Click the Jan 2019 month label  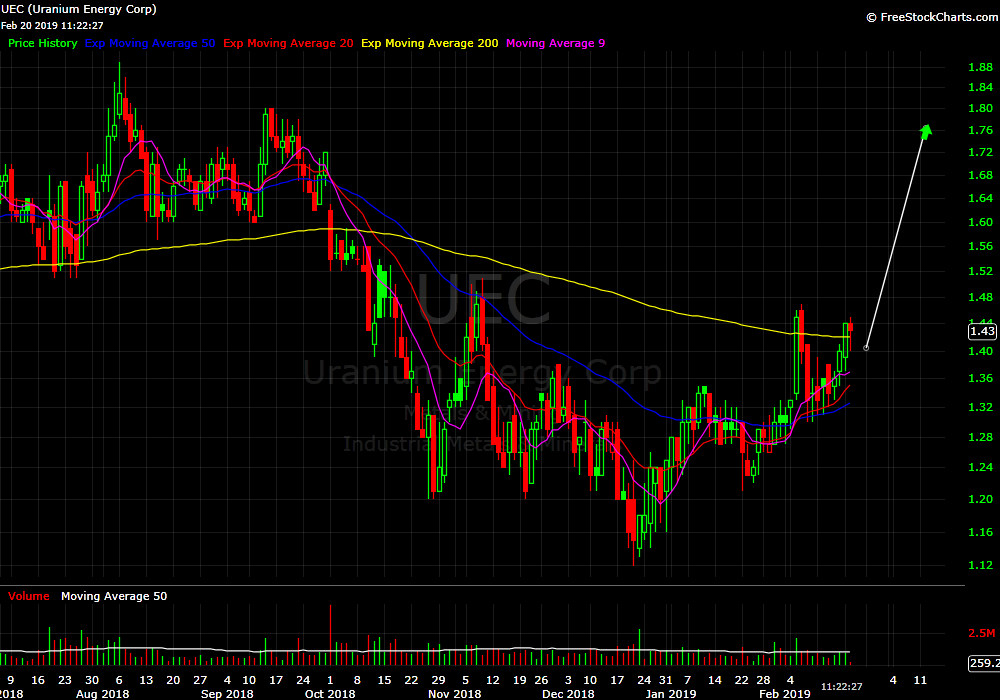coord(671,694)
